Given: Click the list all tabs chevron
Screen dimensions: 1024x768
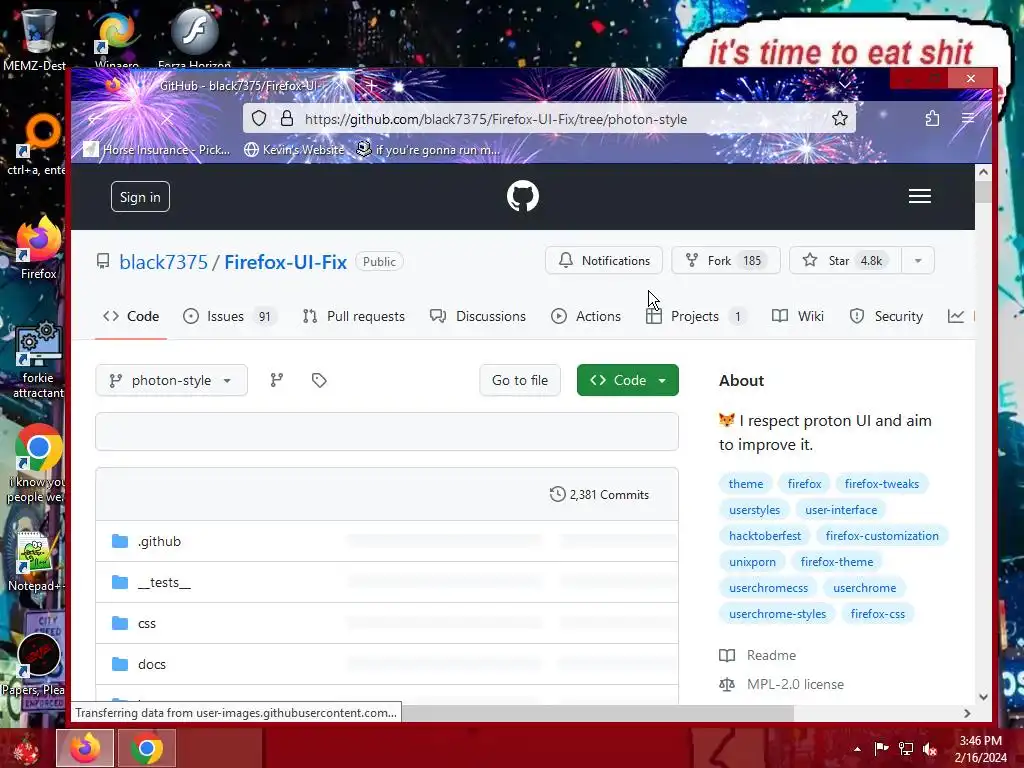Looking at the screenshot, I should [x=845, y=85].
